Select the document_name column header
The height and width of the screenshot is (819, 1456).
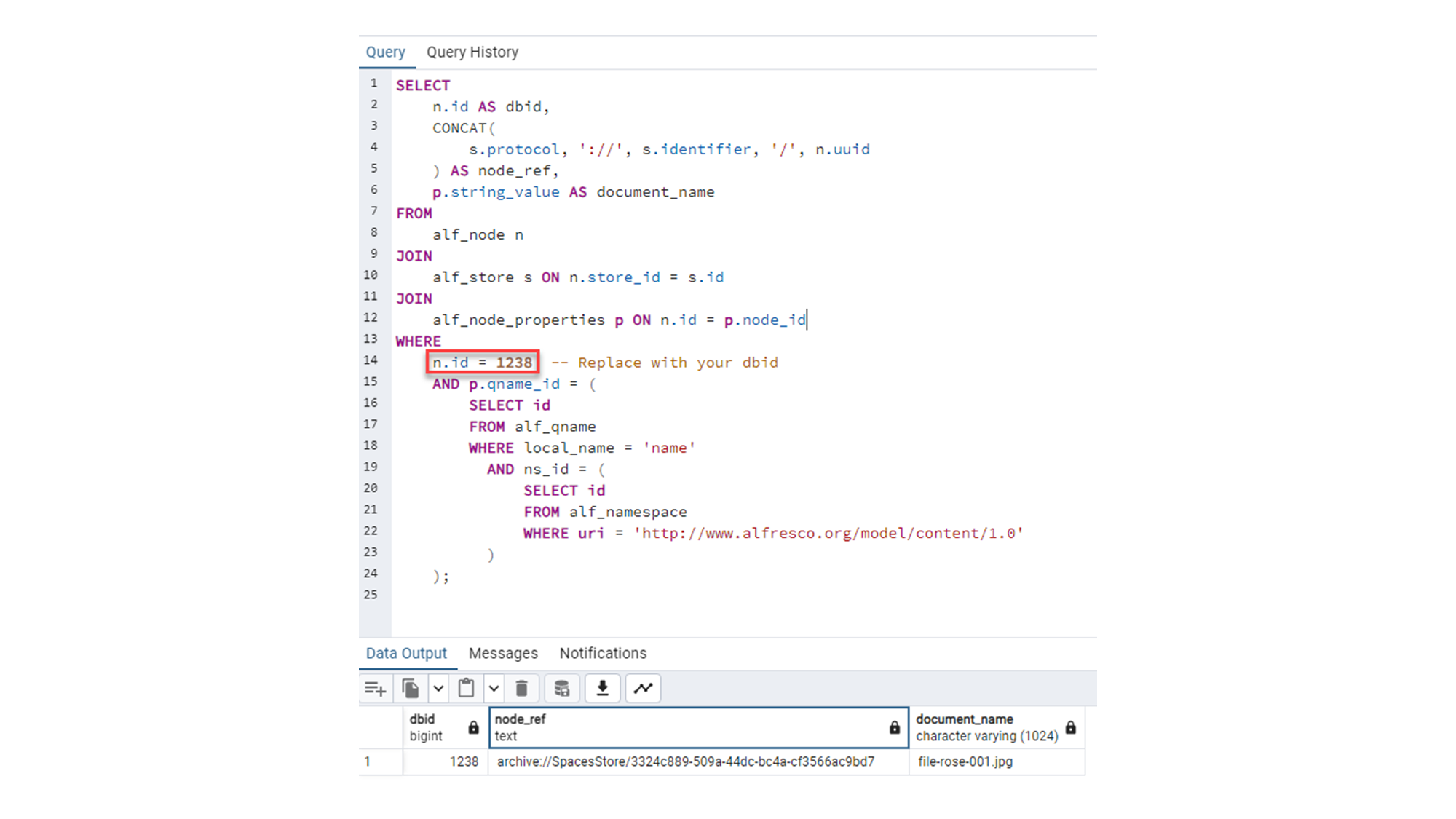coord(997,727)
